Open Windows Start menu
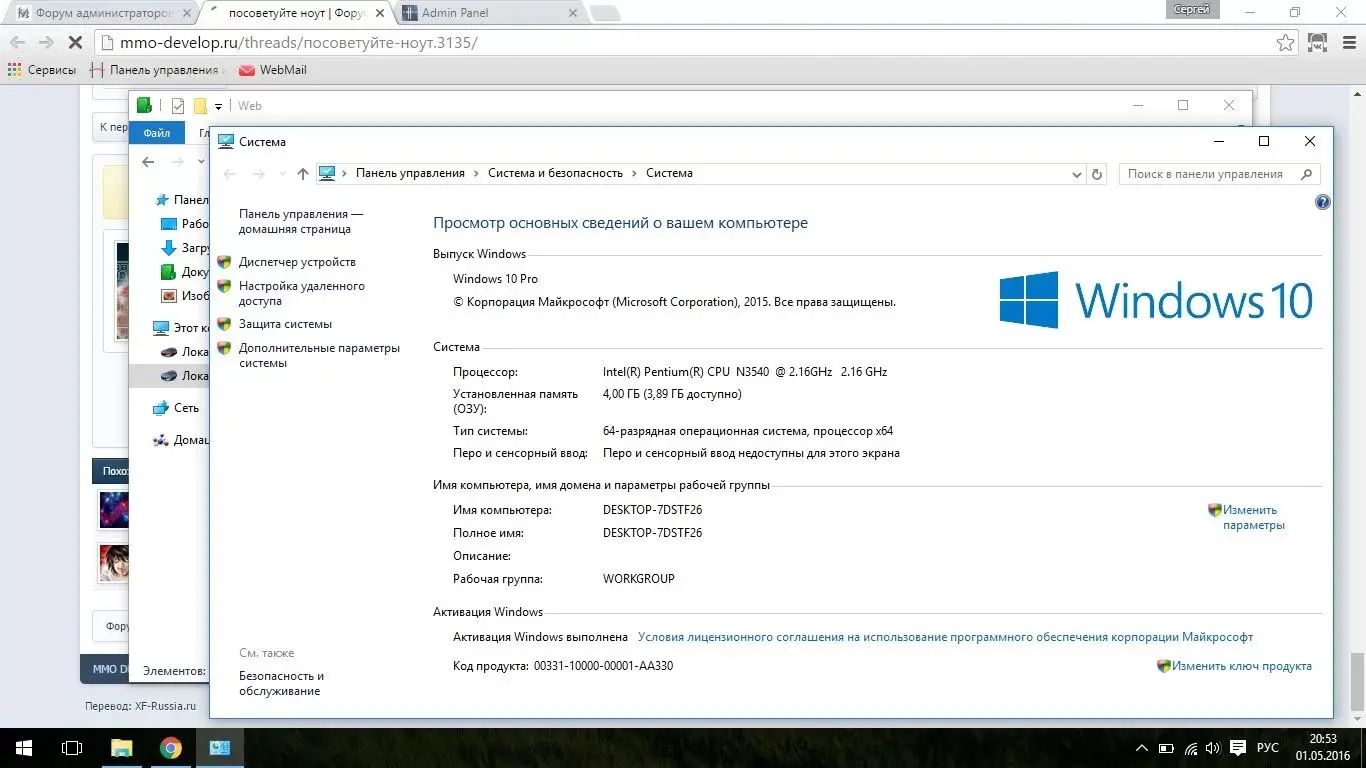Image resolution: width=1366 pixels, height=768 pixels. (24, 748)
